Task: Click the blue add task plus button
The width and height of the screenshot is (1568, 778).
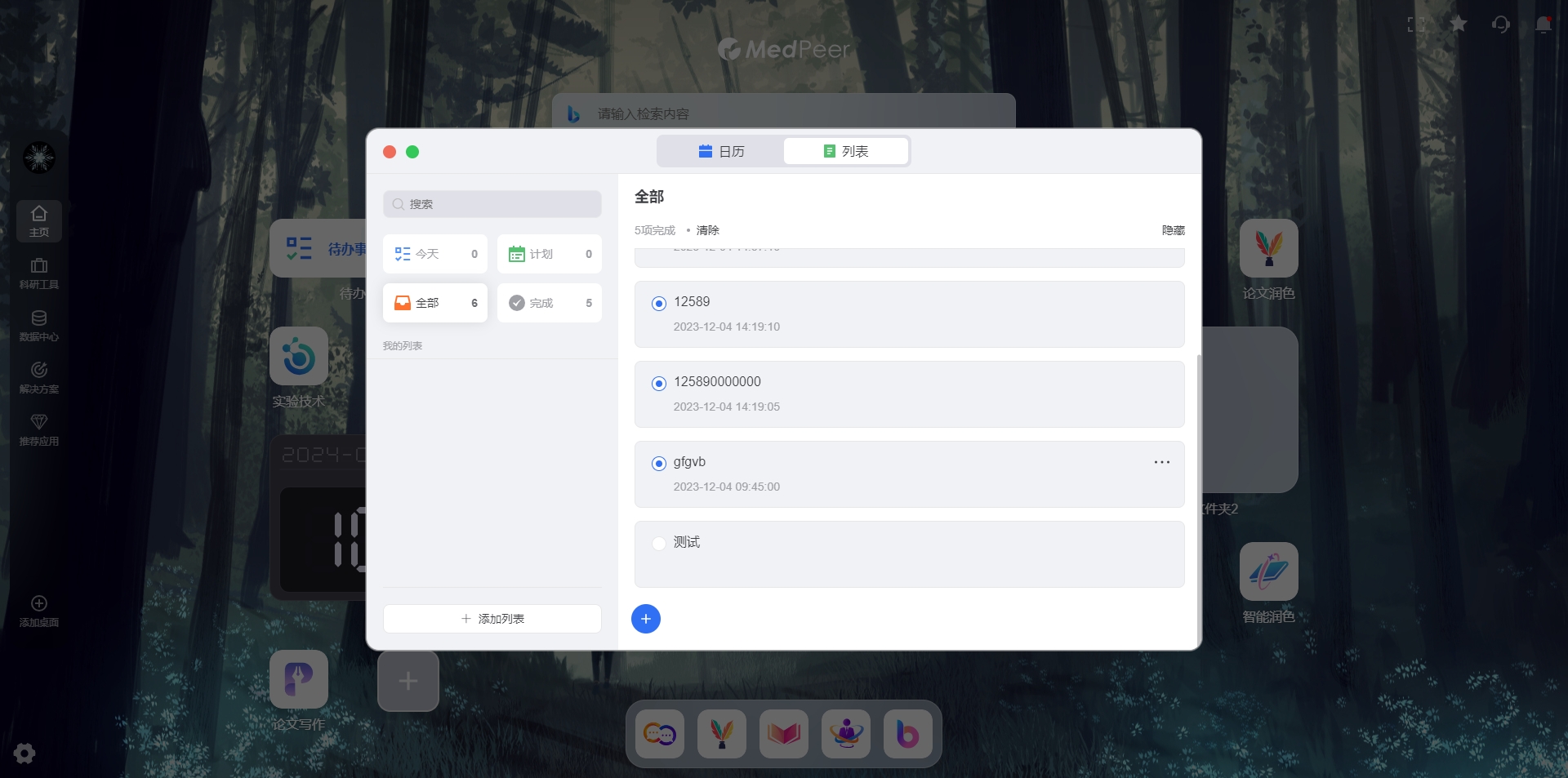Action: [646, 619]
